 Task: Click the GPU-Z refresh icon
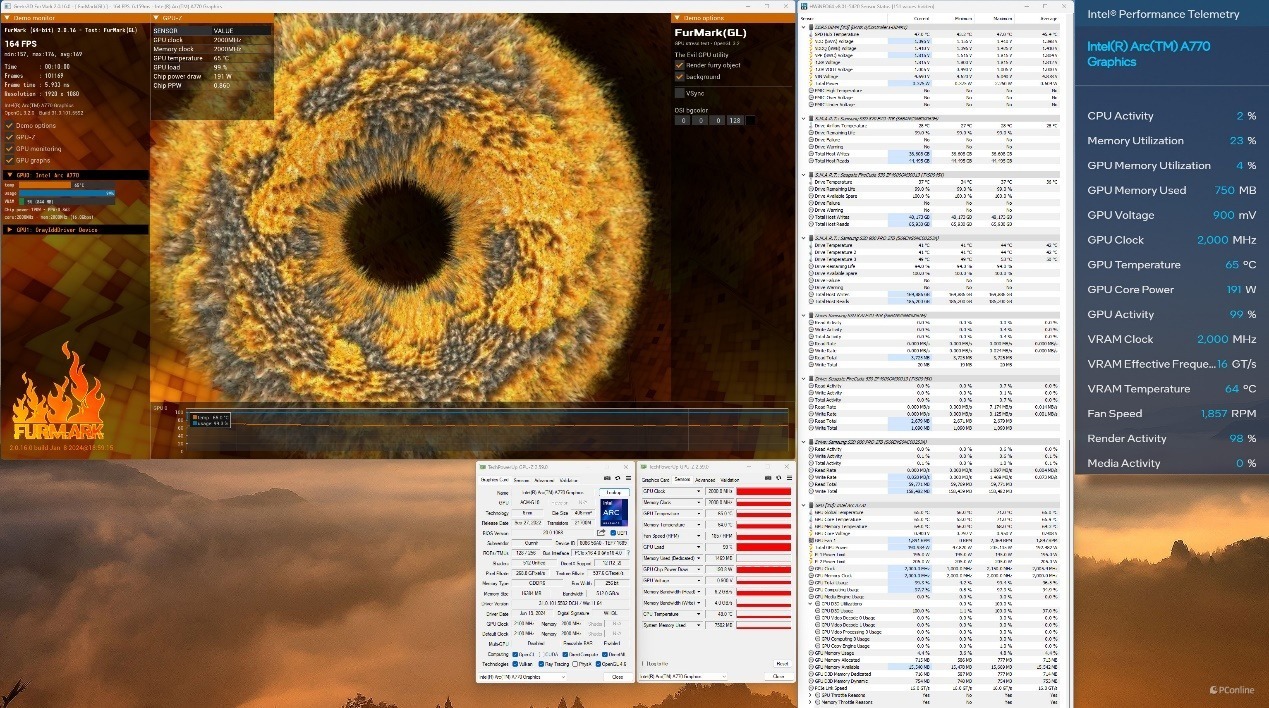618,478
